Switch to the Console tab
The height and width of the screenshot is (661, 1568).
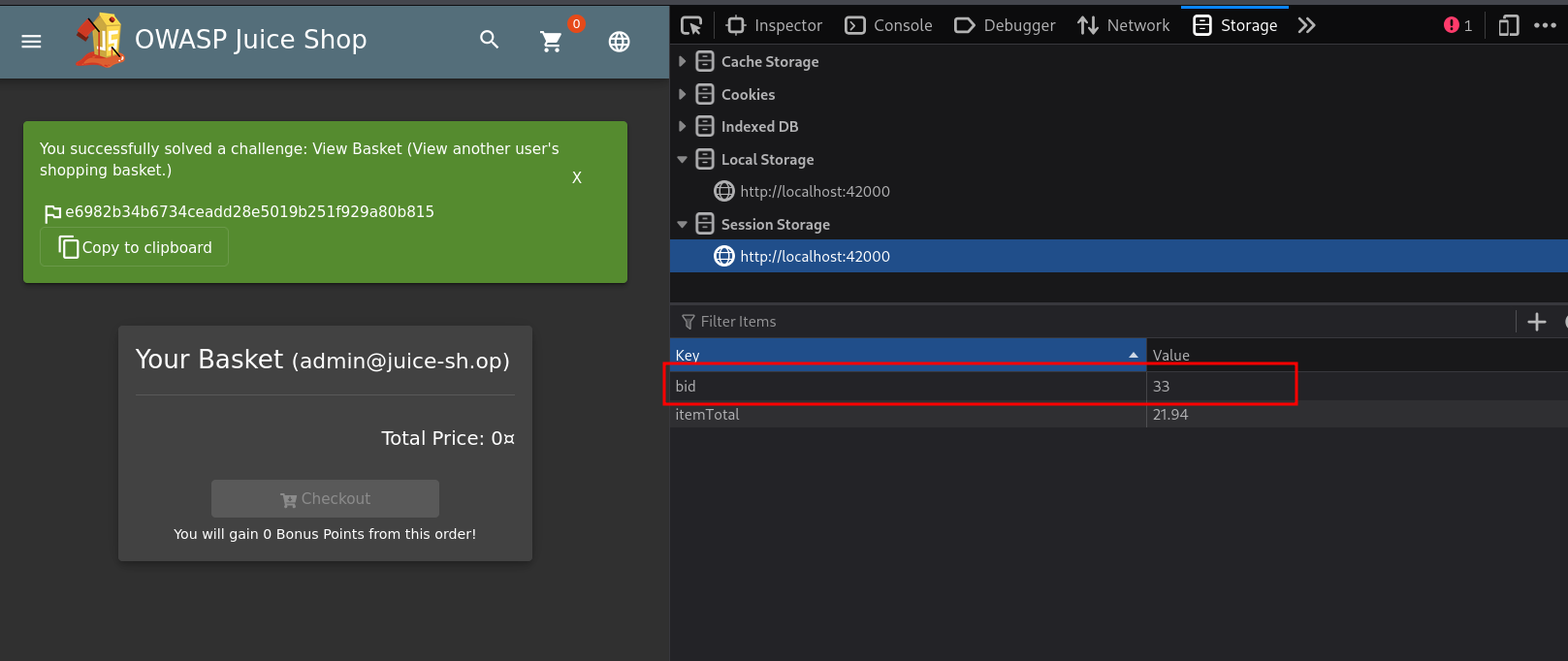pos(888,25)
